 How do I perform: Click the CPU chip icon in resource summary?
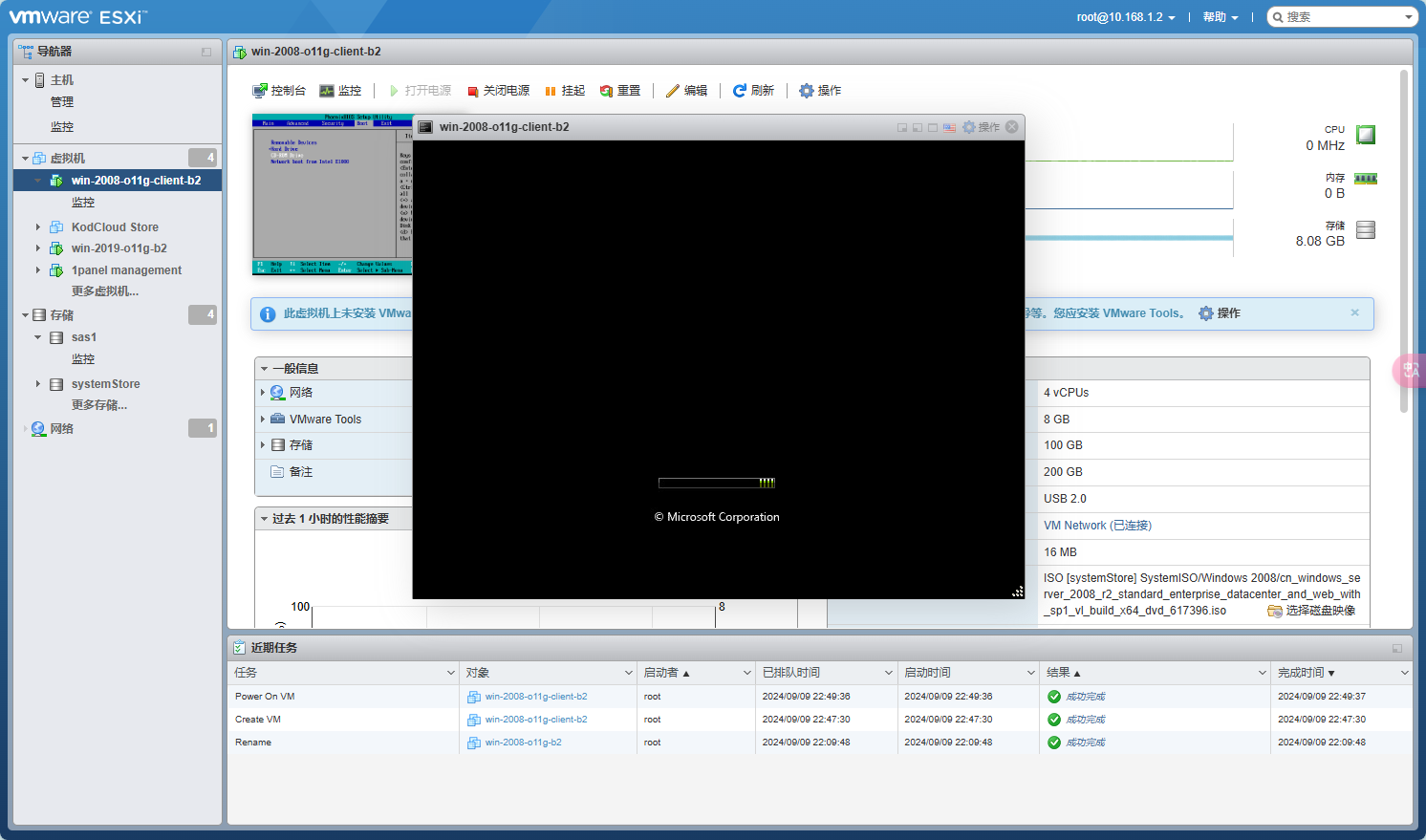[x=1366, y=135]
